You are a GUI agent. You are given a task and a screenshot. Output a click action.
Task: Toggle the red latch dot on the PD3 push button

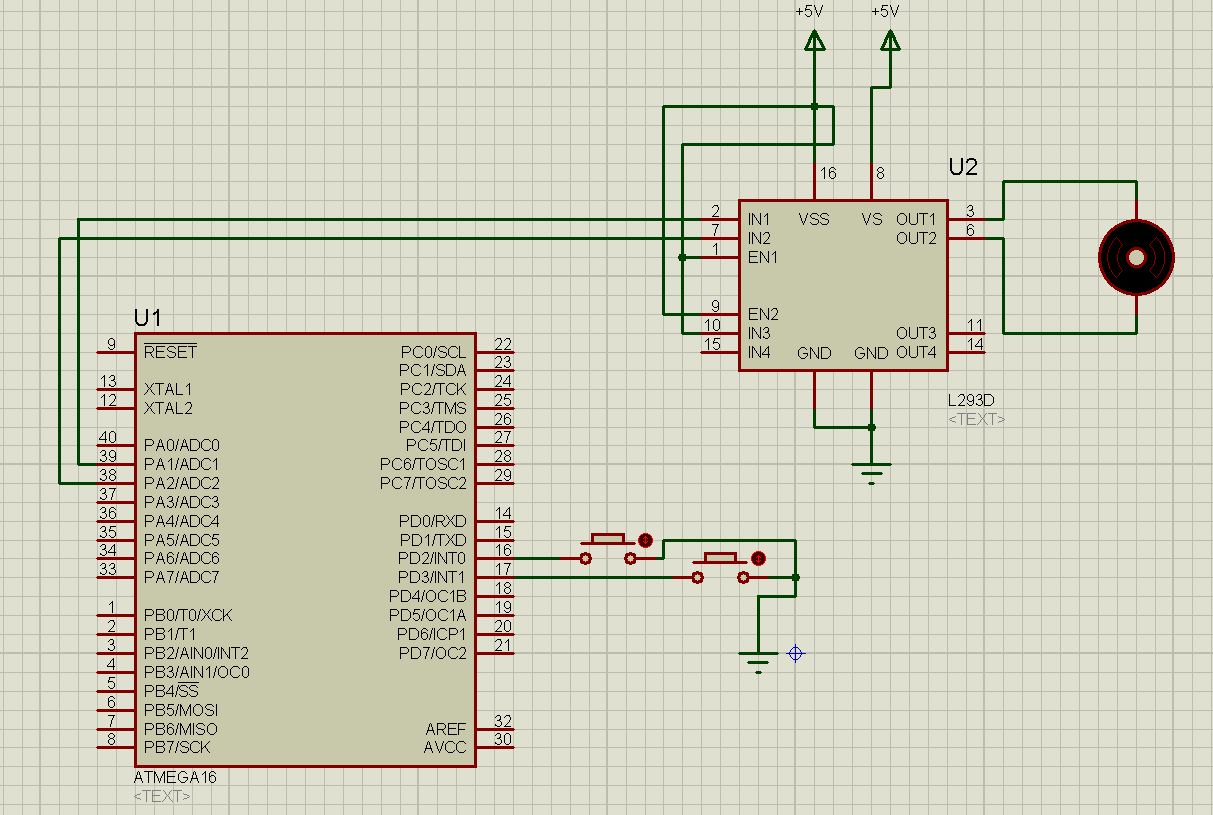(758, 558)
